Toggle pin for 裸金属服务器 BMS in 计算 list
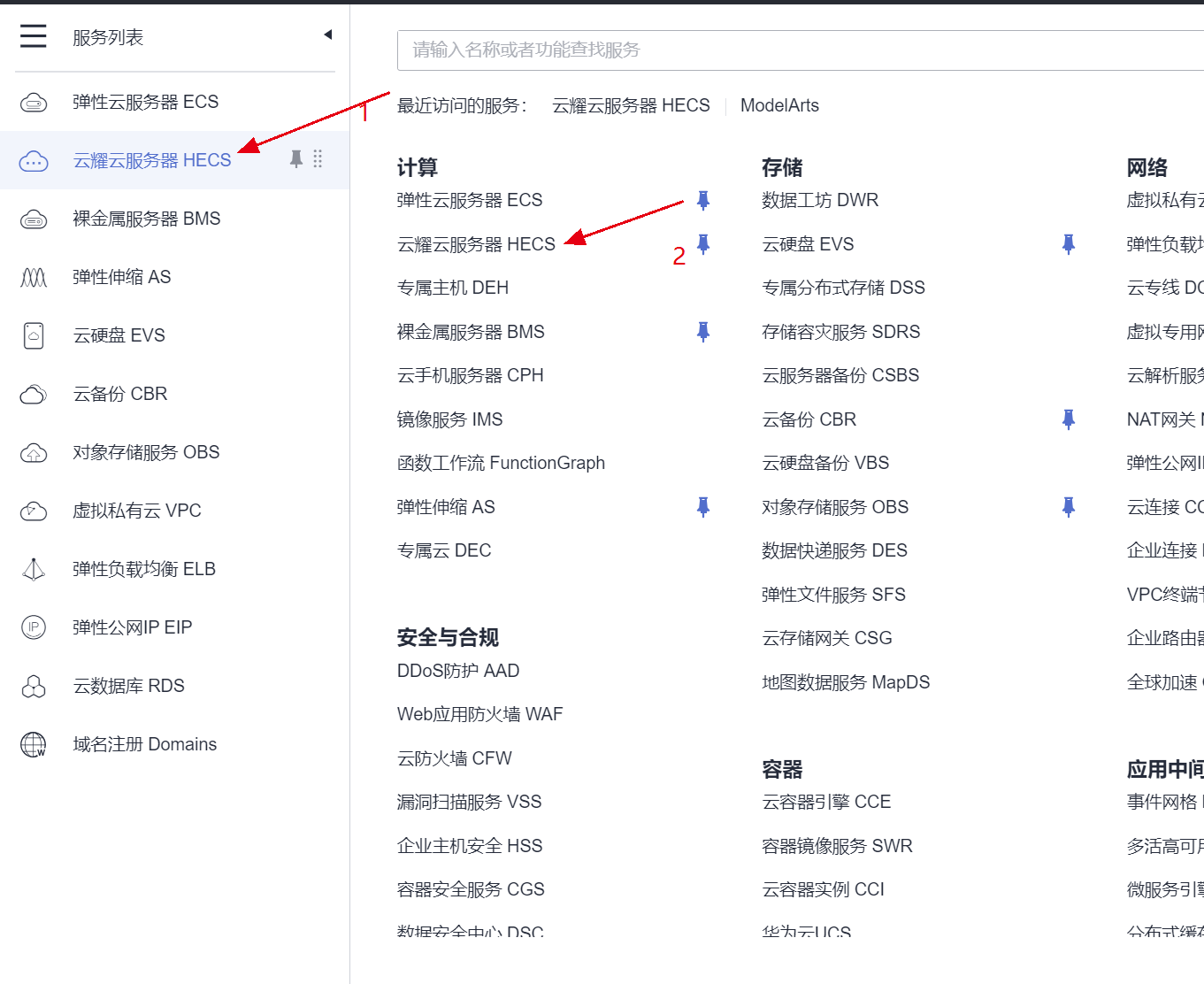1204x984 pixels. tap(703, 332)
